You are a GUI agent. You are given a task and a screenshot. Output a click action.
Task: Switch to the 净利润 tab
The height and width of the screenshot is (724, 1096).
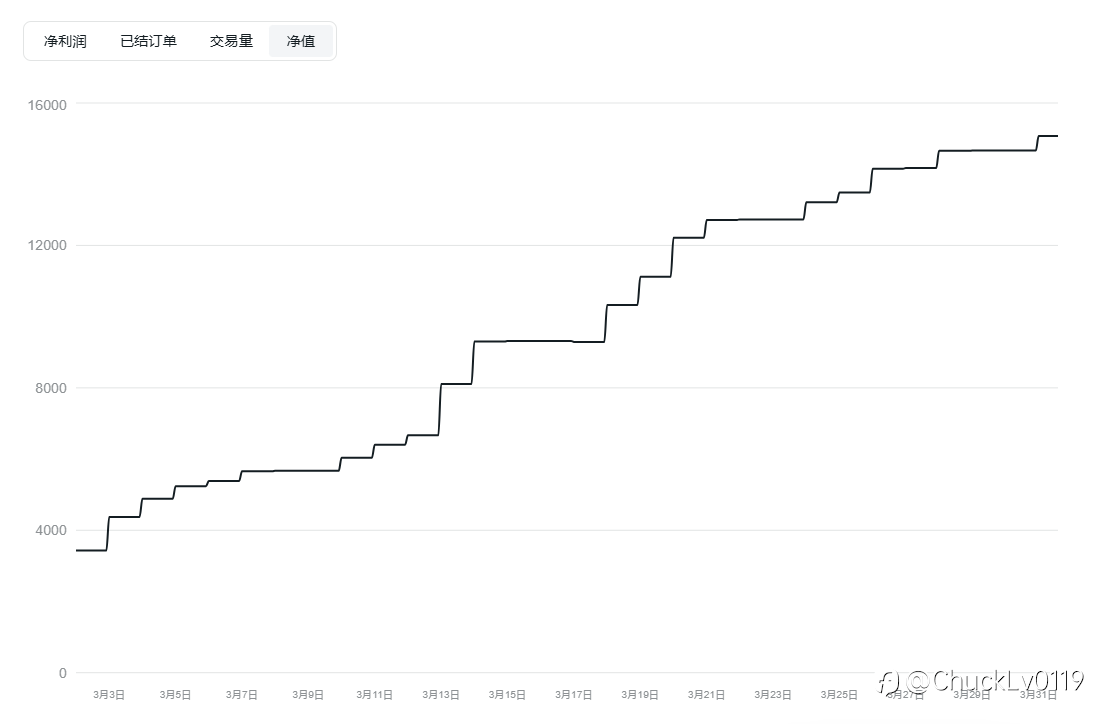pyautogui.click(x=65, y=41)
